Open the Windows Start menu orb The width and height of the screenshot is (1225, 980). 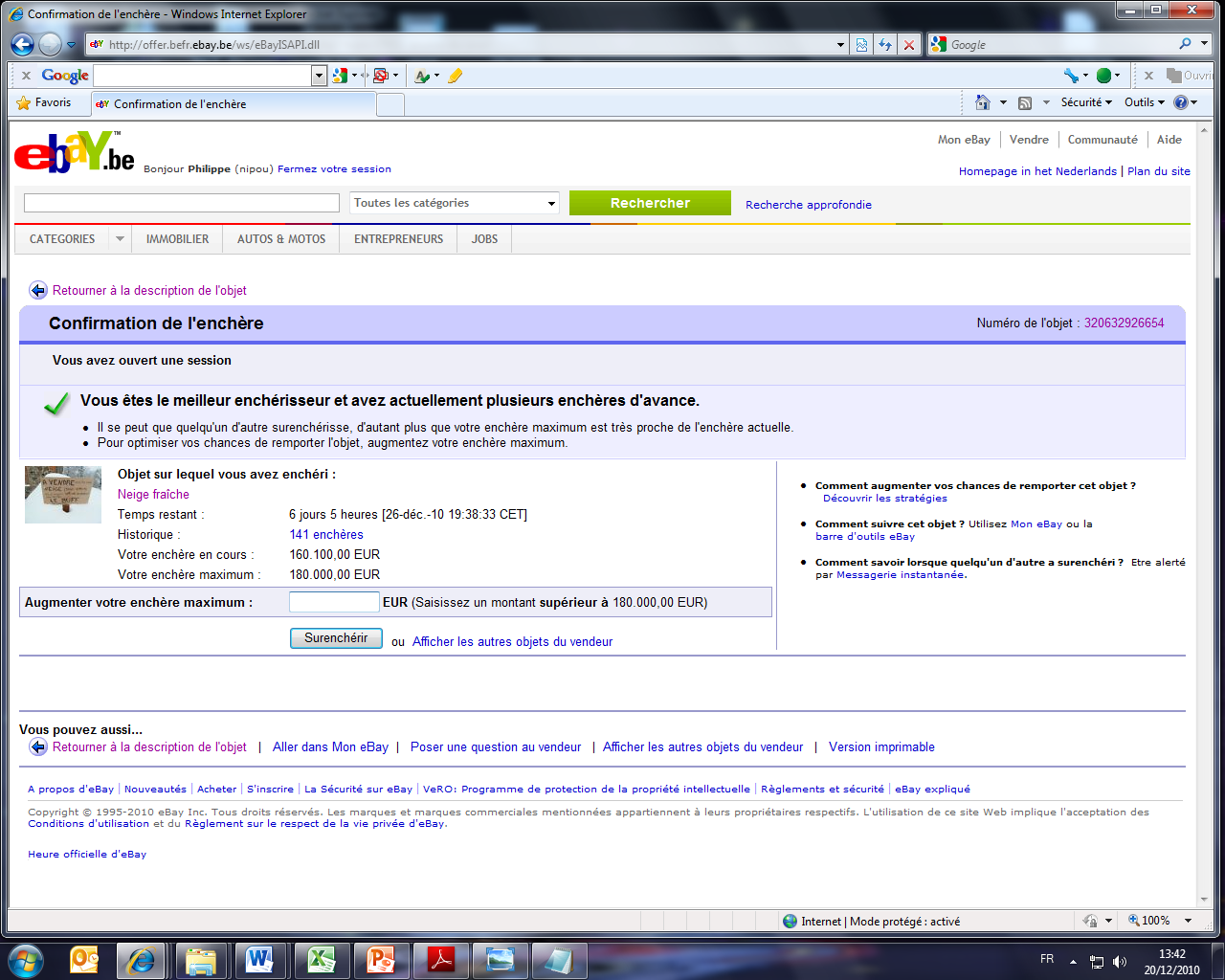(26, 960)
